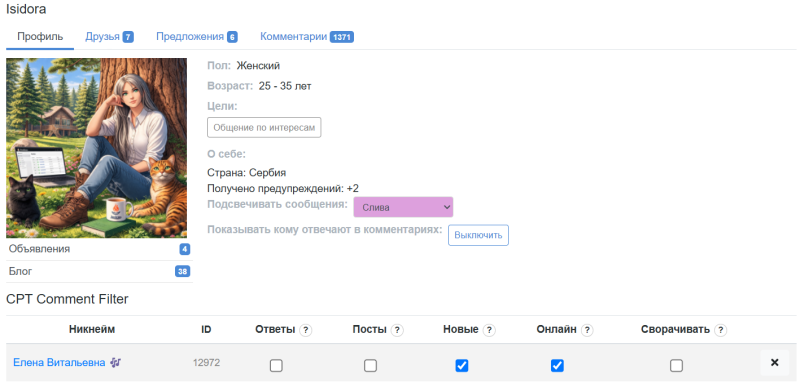
Task: Uncheck Новые checkbox for Елена Витальевна
Action: tap(462, 365)
